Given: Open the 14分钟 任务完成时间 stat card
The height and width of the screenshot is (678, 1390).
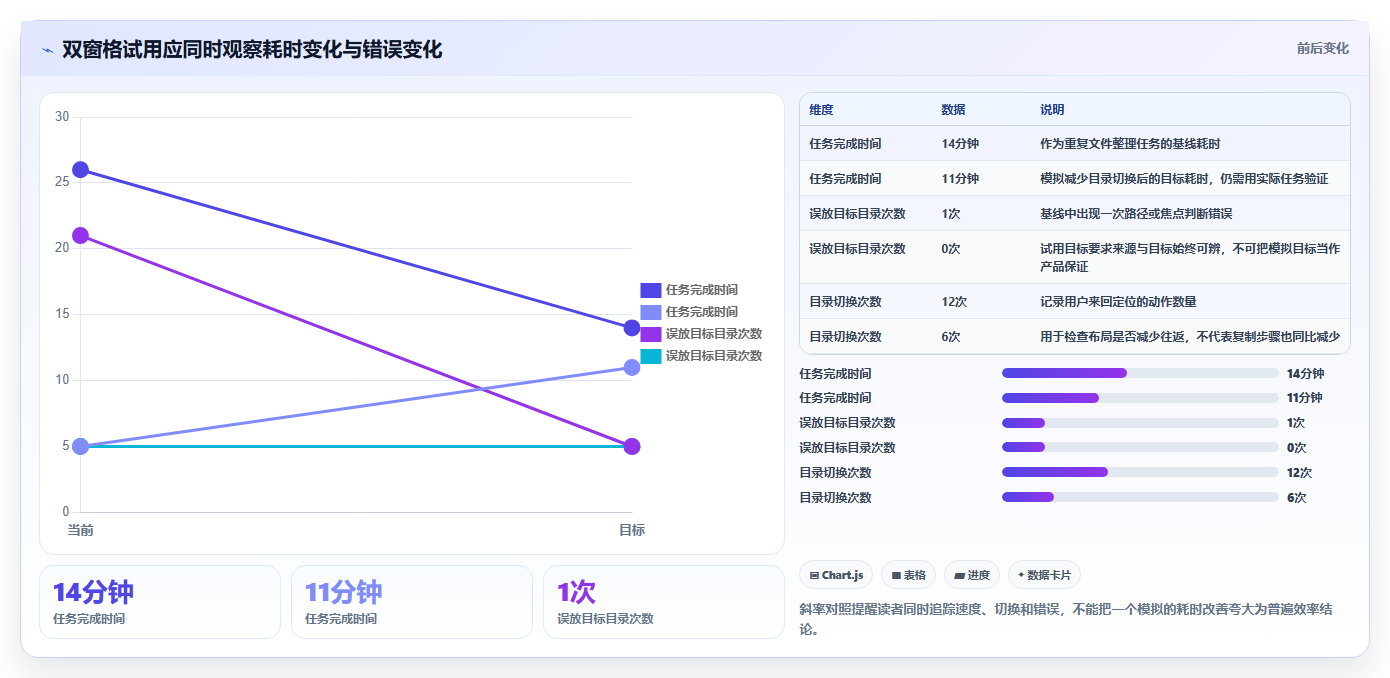Looking at the screenshot, I should pos(160,602).
